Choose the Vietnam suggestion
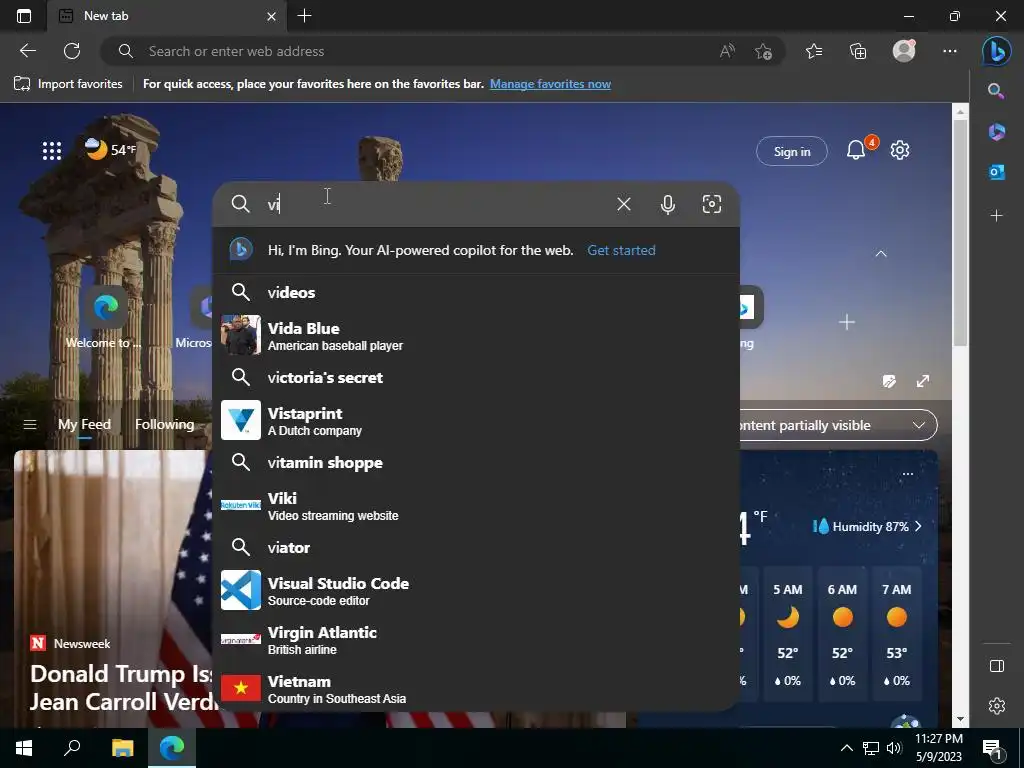 (x=476, y=688)
